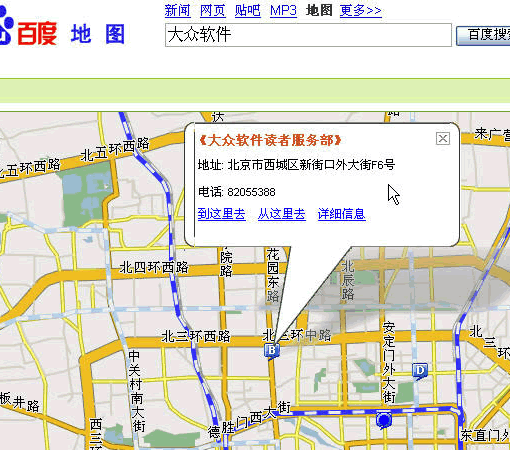Select the 地图 tab

(319, 10)
